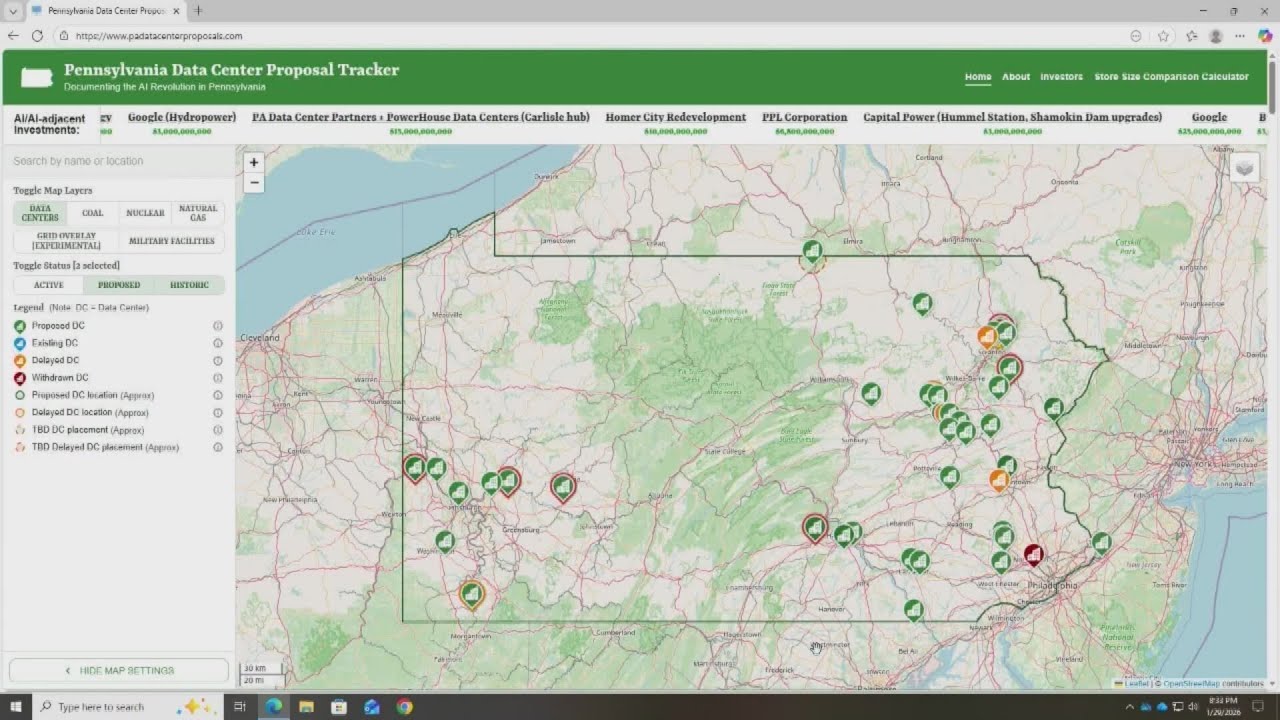Add page to favorites with star icon
The width and height of the screenshot is (1280, 720).
pyautogui.click(x=1163, y=35)
